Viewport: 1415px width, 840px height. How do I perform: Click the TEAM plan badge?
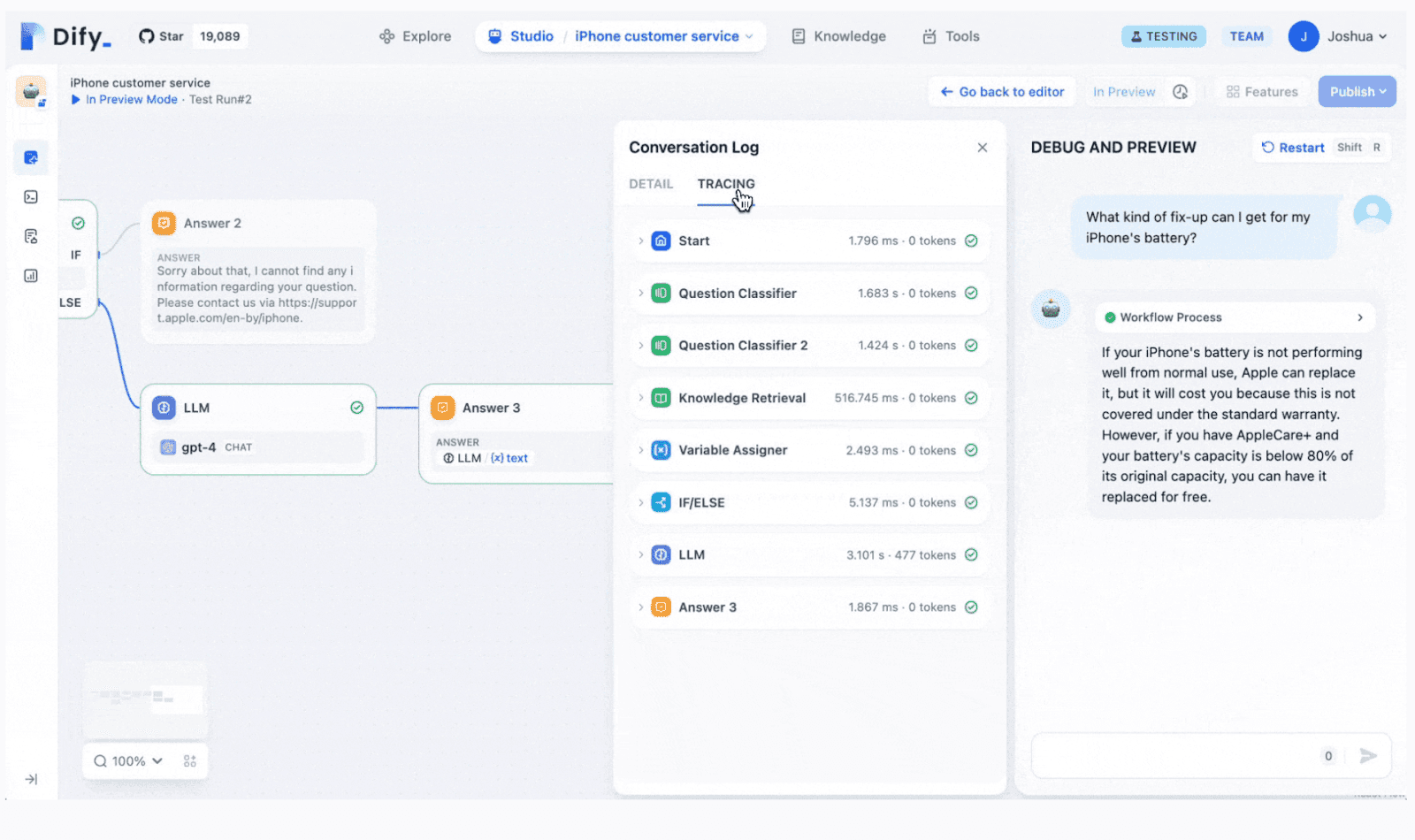pyautogui.click(x=1246, y=36)
